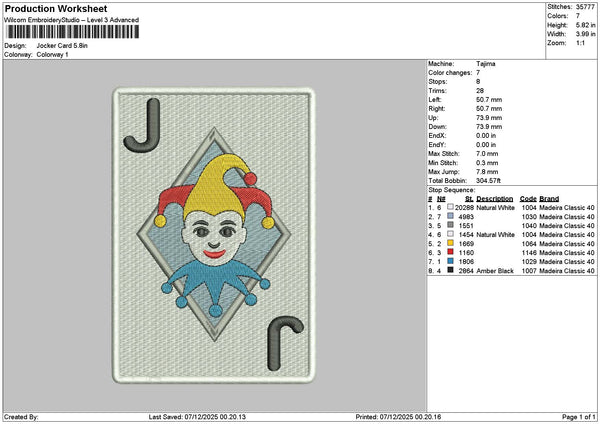The width and height of the screenshot is (600, 424).
Task: Pick the blue swatch with 1806 stitches
Action: 450,261
